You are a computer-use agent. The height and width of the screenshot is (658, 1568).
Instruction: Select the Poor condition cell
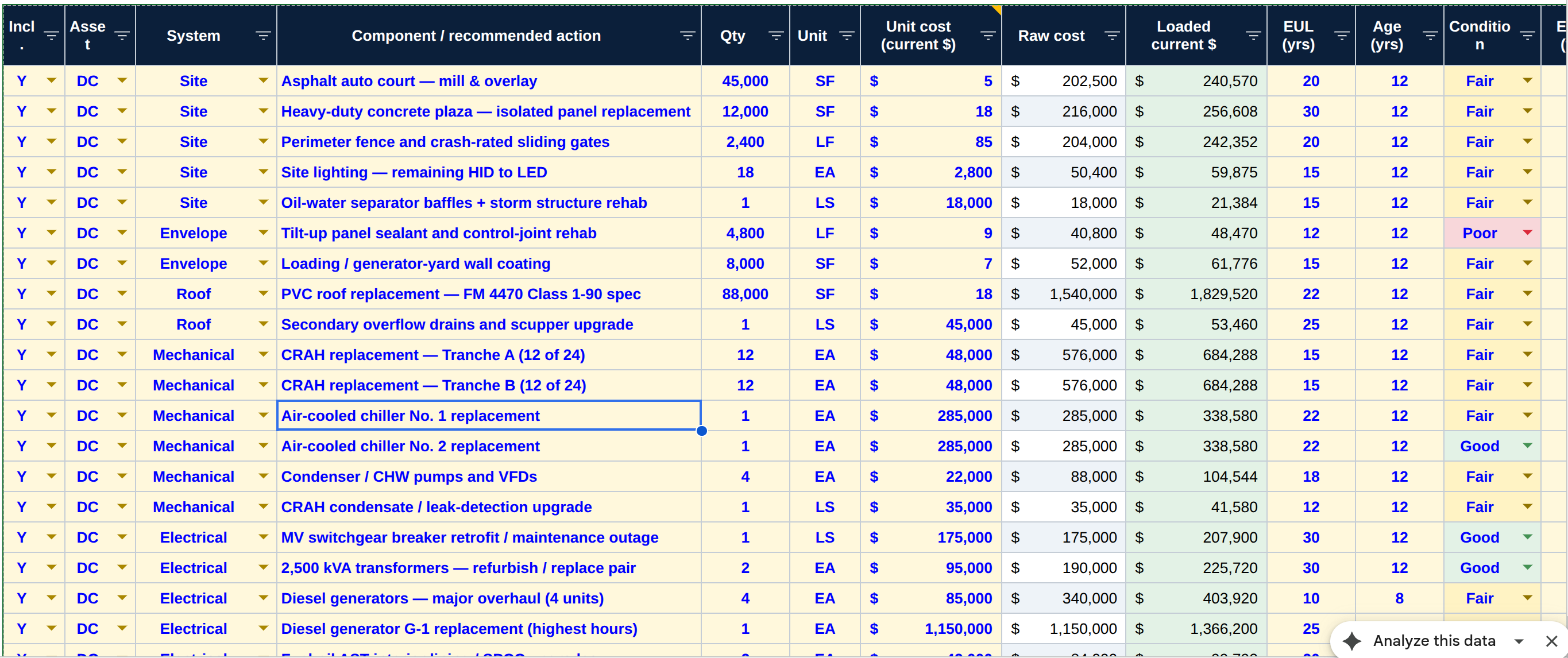click(x=1492, y=233)
